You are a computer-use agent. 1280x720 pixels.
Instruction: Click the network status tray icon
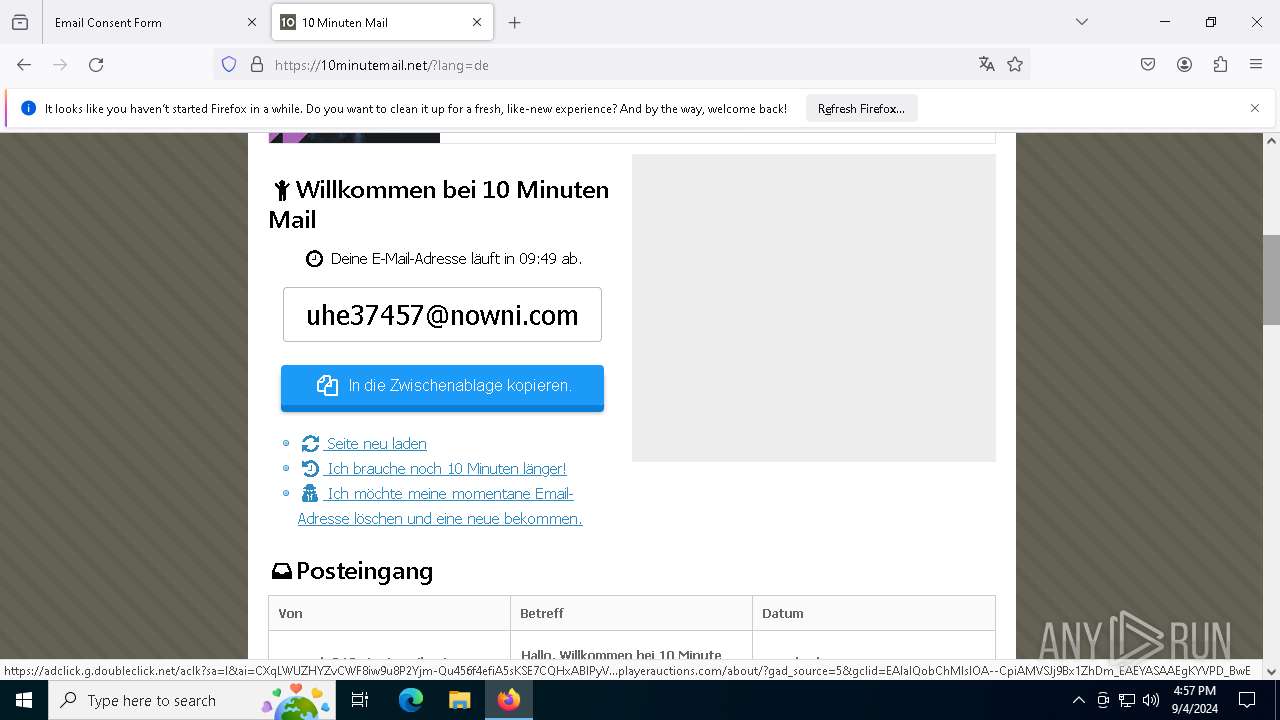[x=1127, y=700]
